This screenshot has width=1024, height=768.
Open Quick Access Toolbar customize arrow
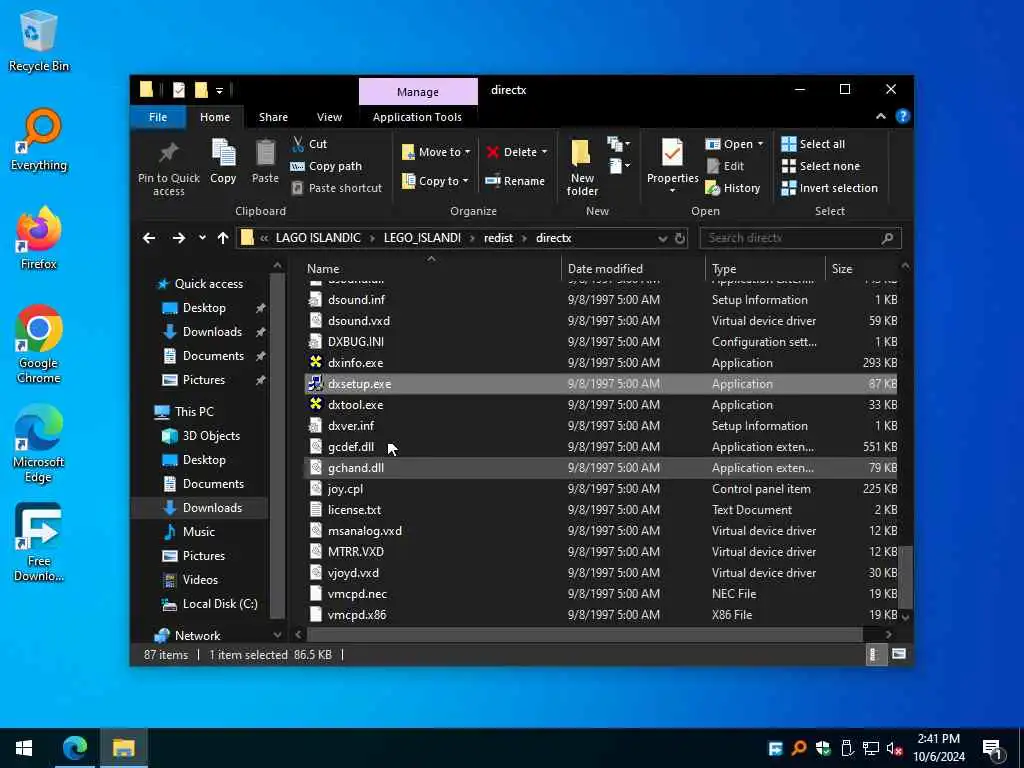point(219,90)
